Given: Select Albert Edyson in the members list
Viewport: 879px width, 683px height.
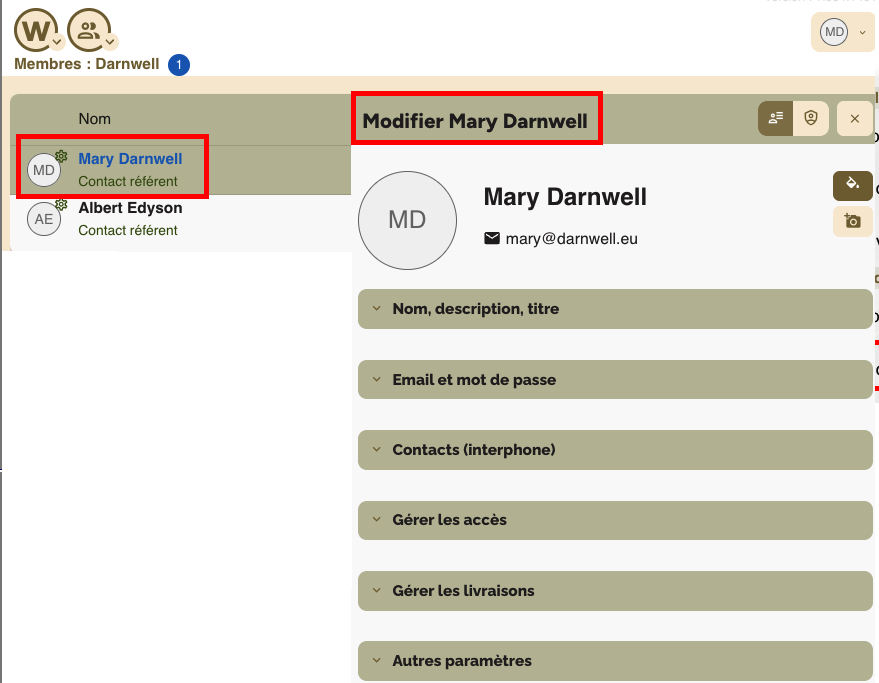Looking at the screenshot, I should (130, 209).
